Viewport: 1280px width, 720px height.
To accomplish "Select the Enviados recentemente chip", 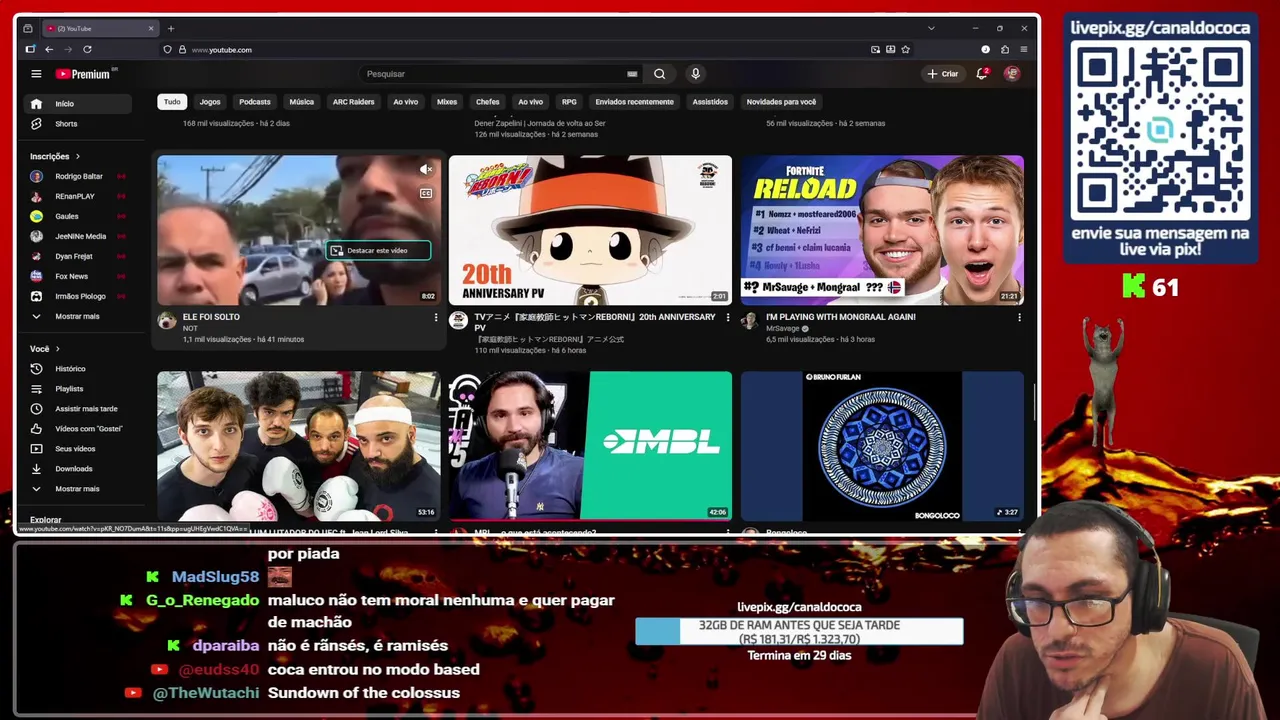I will [x=634, y=102].
